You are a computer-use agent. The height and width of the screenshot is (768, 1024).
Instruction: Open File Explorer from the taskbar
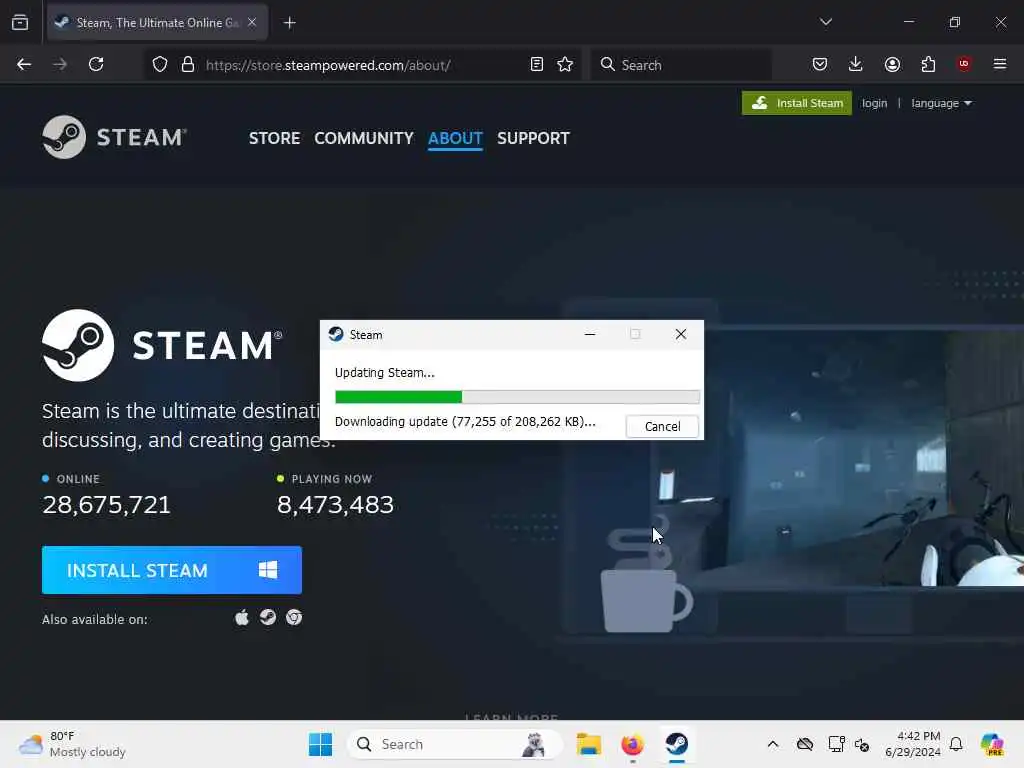pos(588,744)
